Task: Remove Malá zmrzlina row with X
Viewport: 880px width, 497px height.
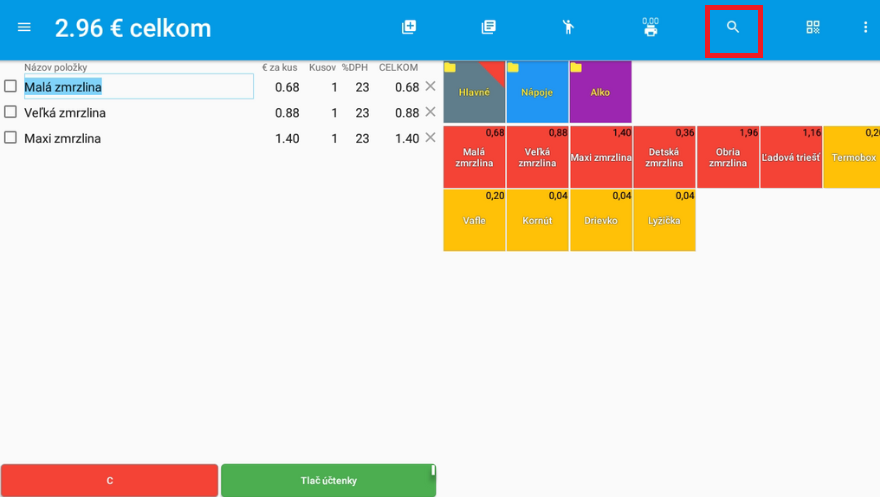Action: pos(430,87)
